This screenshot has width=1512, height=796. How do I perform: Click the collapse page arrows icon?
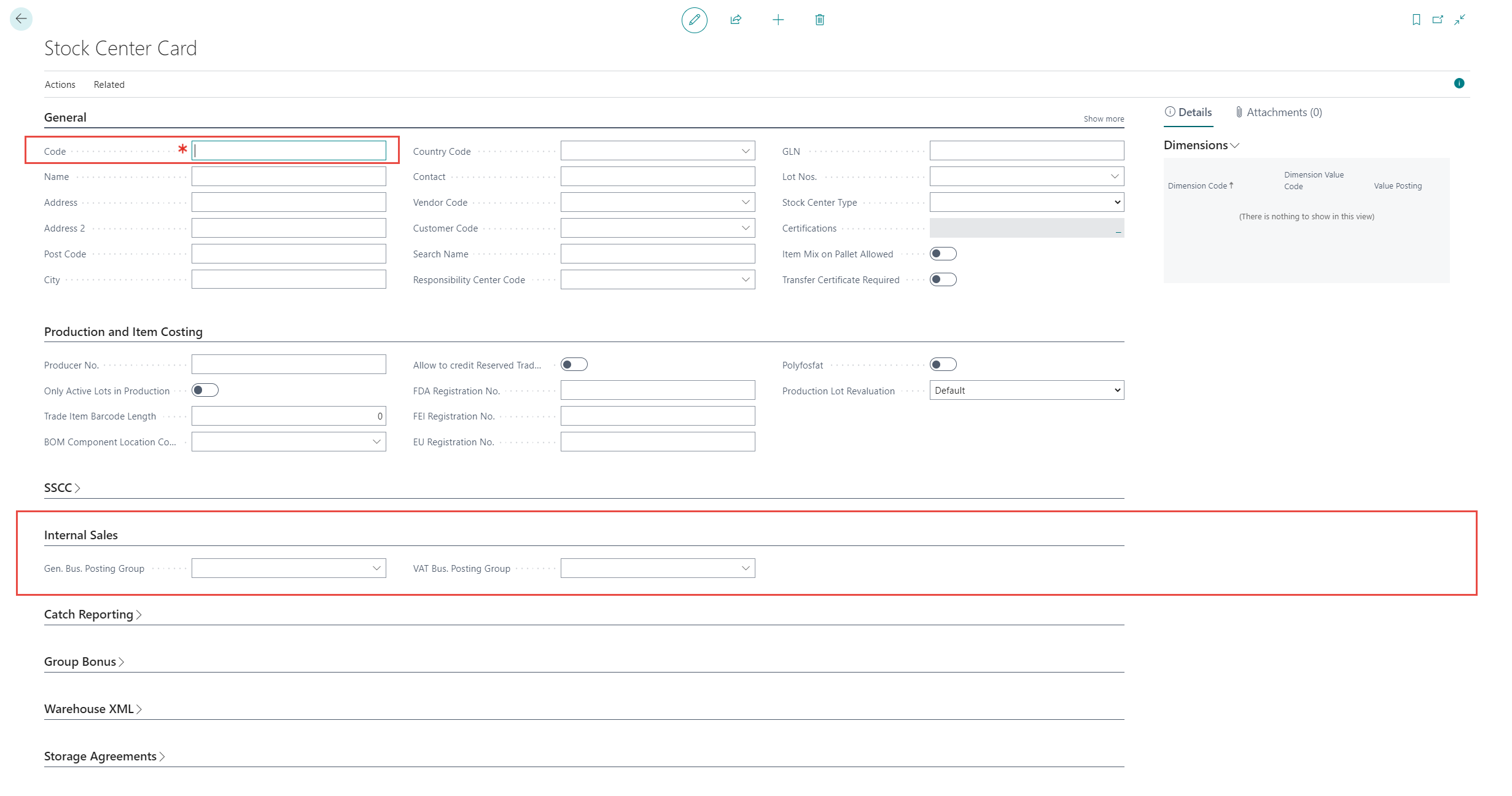pyautogui.click(x=1460, y=20)
